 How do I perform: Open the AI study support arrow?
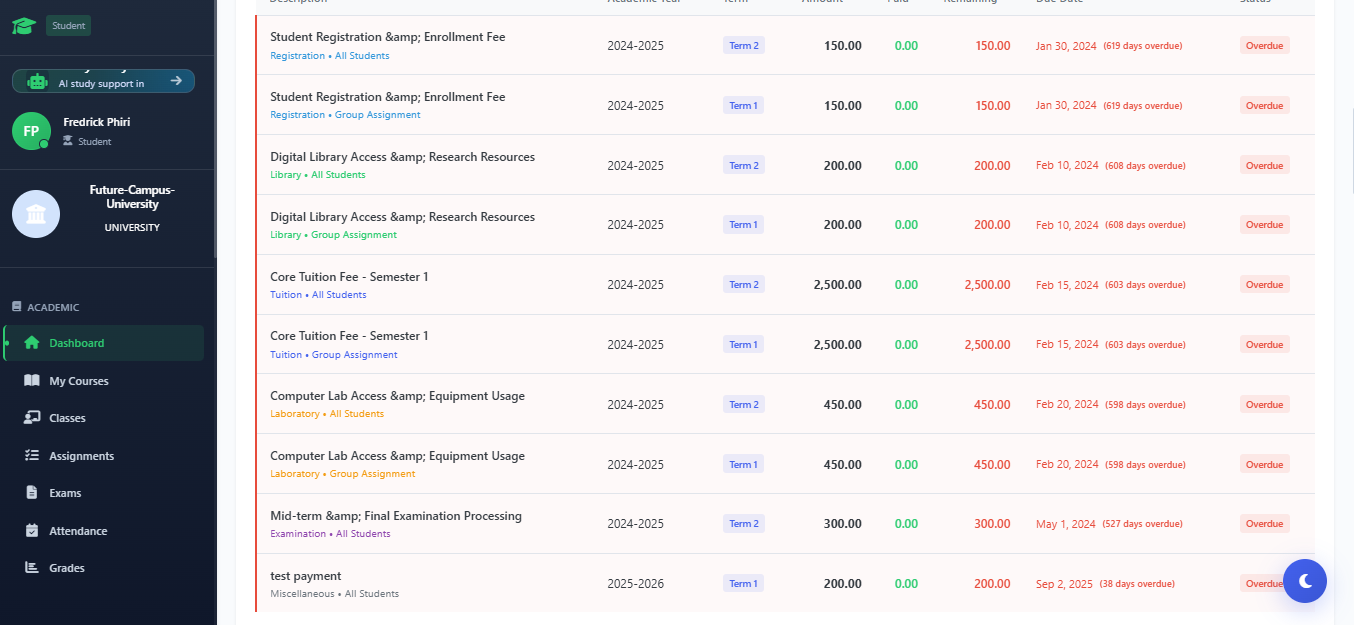click(176, 81)
